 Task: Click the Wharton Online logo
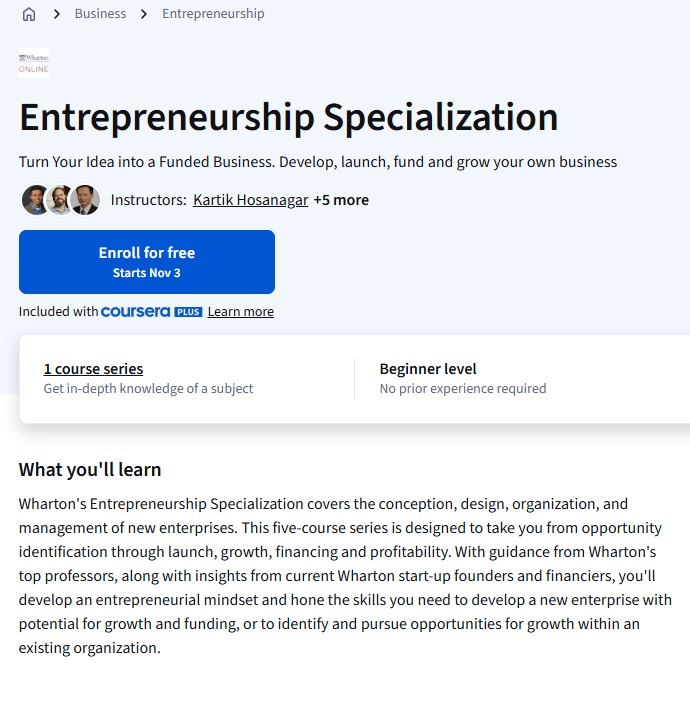34,63
